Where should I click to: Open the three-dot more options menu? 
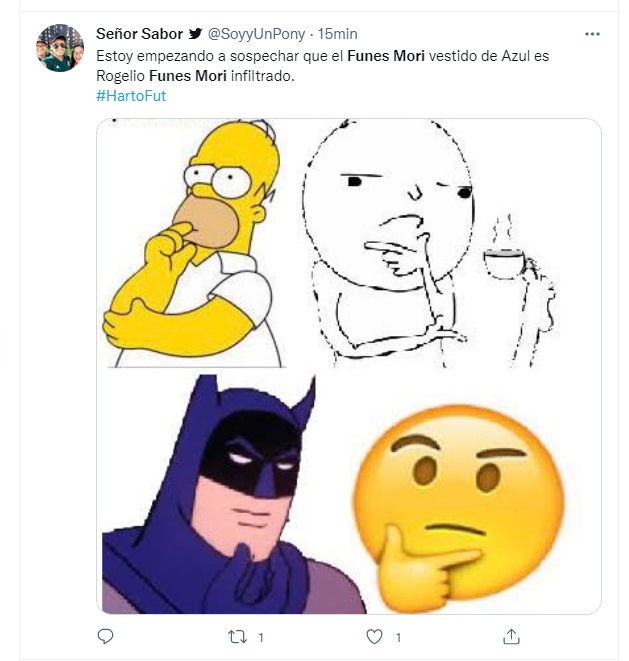click(x=592, y=34)
